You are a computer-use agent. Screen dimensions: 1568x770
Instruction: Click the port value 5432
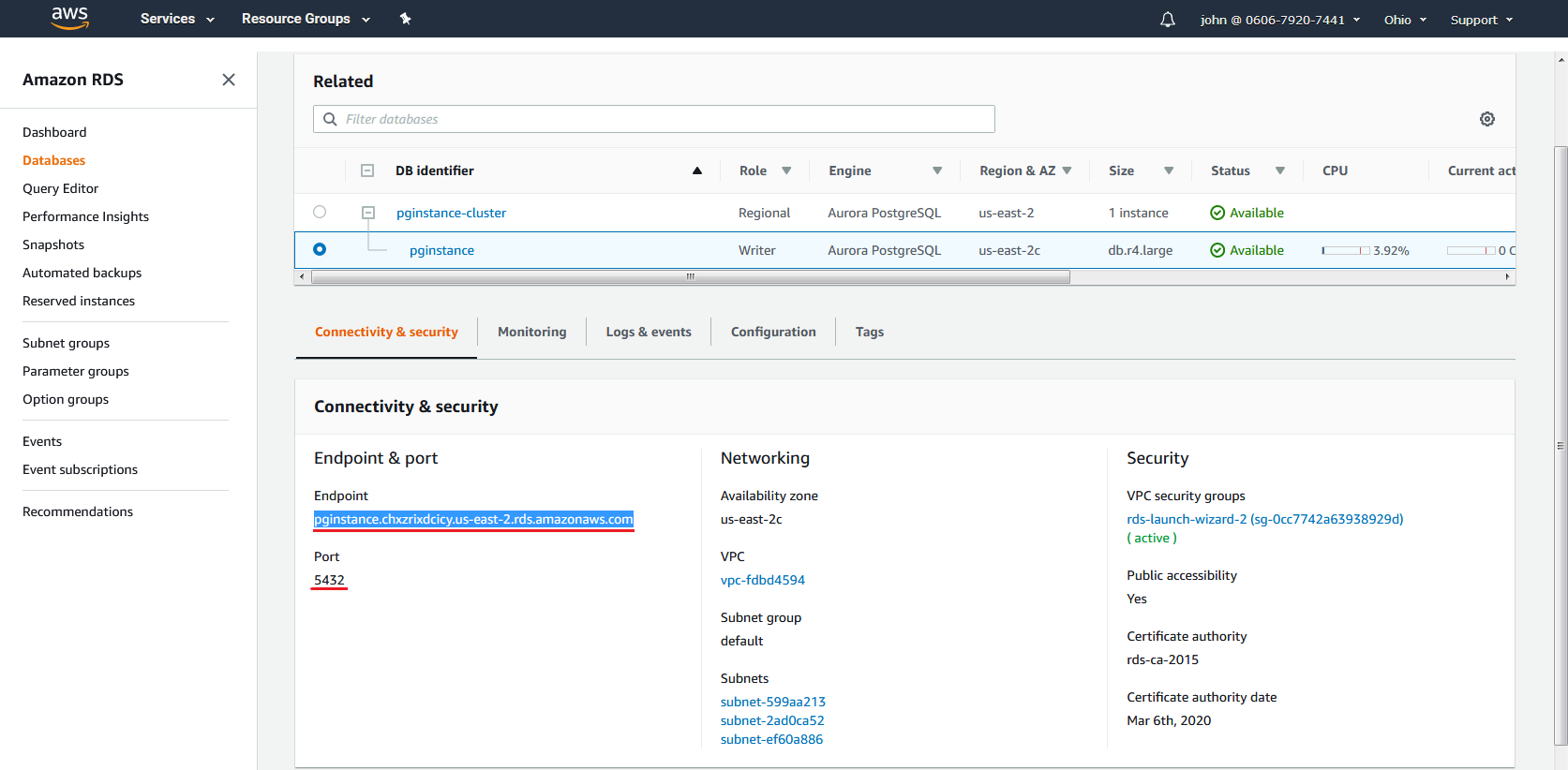tap(329, 580)
